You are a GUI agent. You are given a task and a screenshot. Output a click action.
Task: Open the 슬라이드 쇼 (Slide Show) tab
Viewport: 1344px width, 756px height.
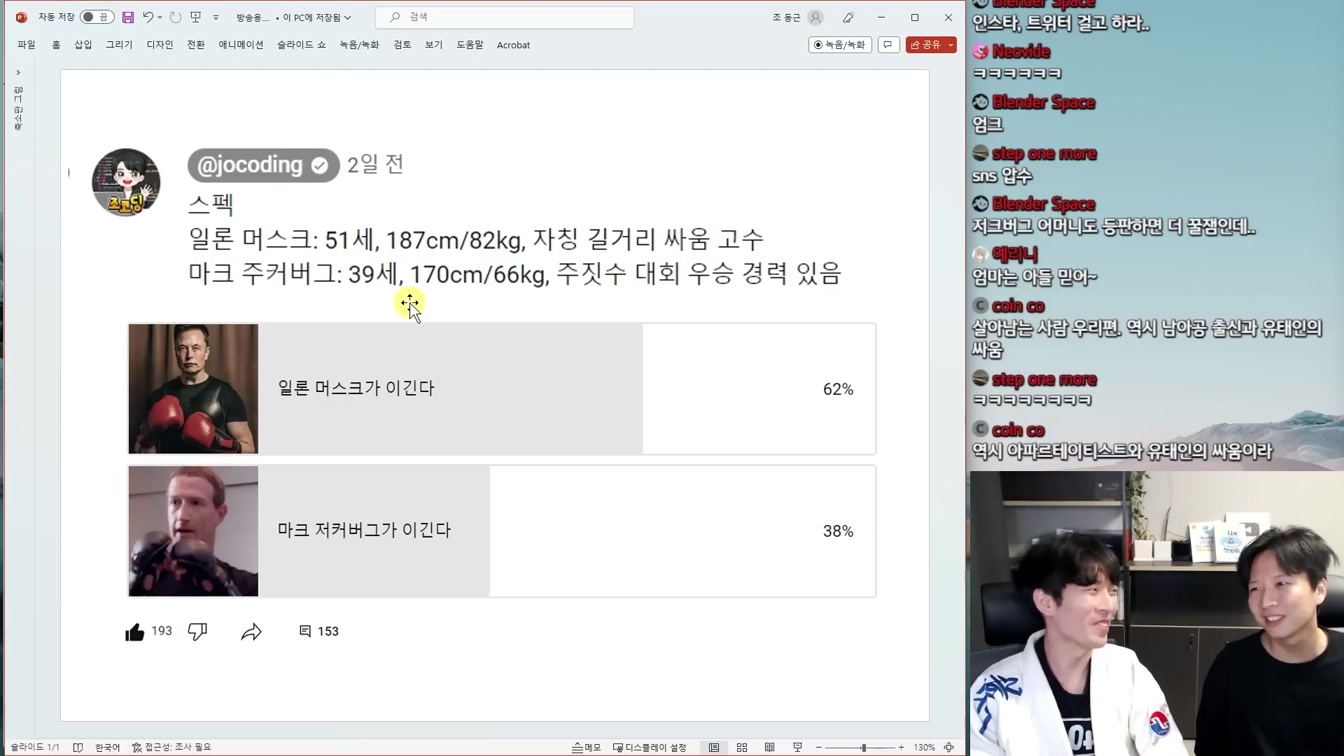pyautogui.click(x=301, y=45)
